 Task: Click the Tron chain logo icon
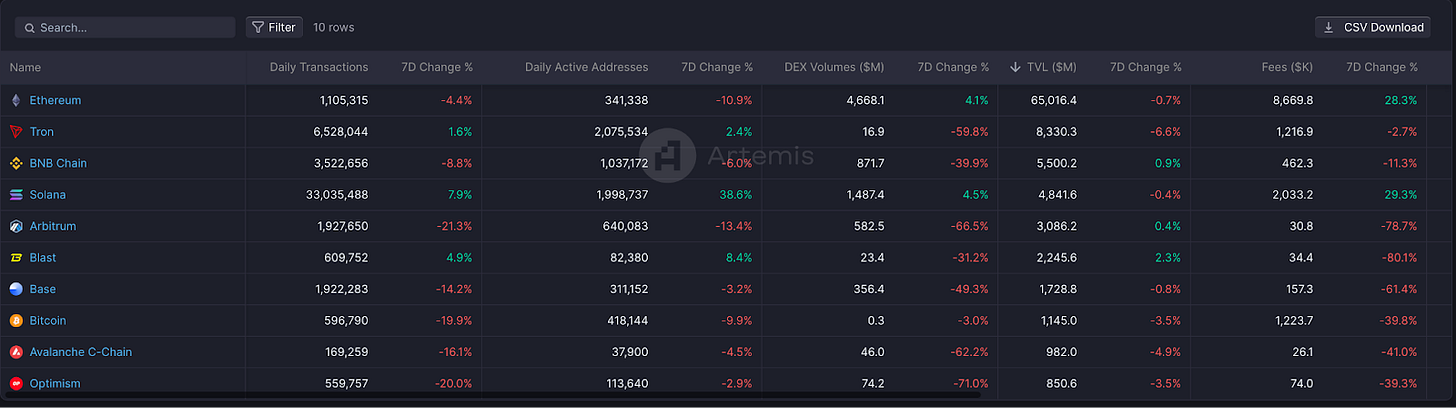(16, 132)
